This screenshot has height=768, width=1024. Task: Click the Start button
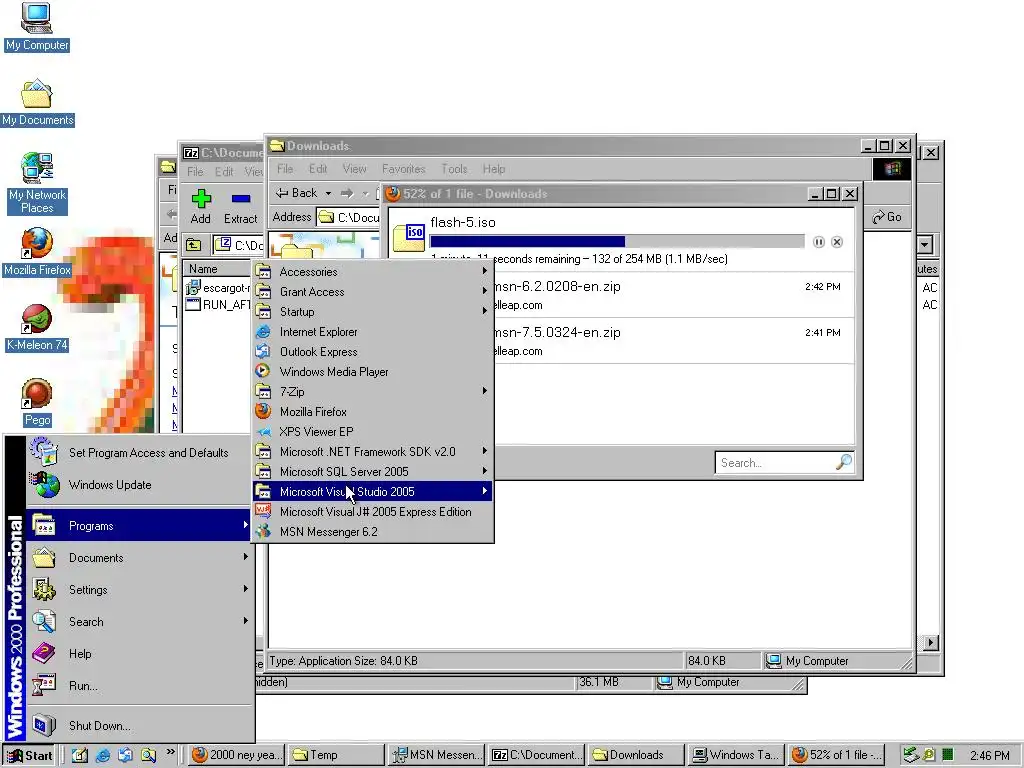[29, 756]
